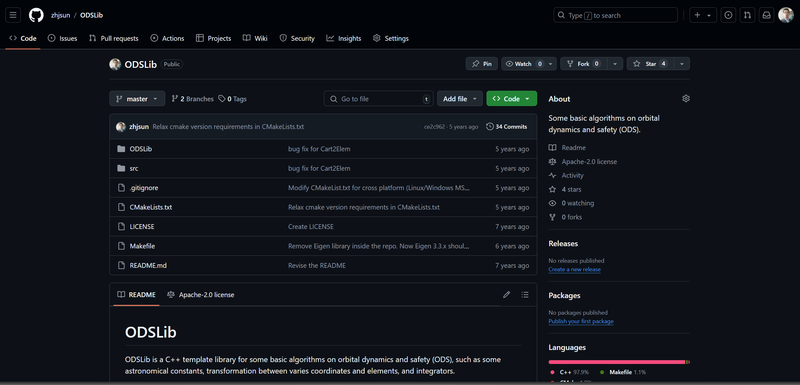The height and width of the screenshot is (385, 800).
Task: View the 2 Branches link
Action: click(x=192, y=99)
